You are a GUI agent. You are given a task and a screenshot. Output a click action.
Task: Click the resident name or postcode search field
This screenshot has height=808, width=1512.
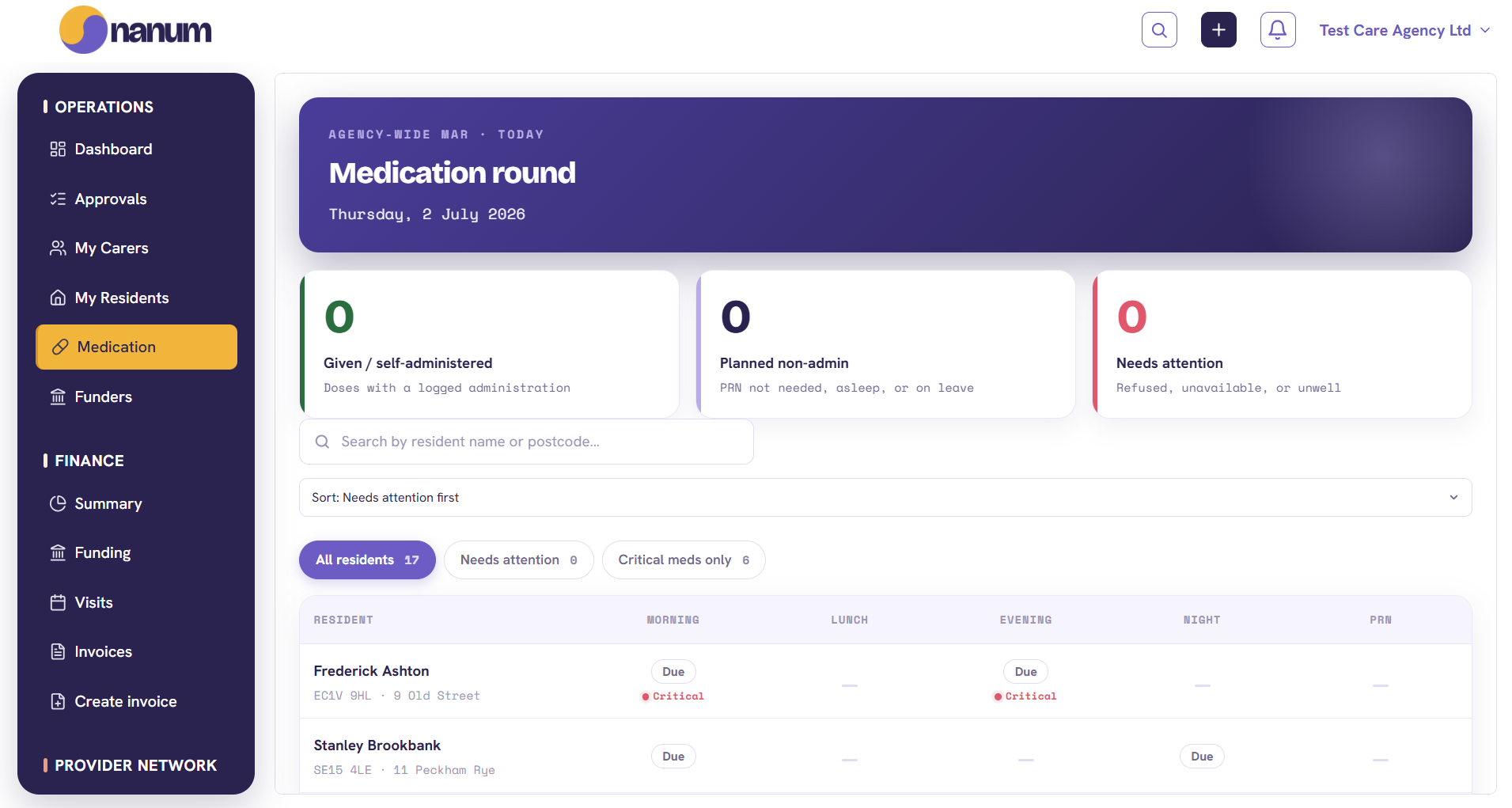(x=526, y=442)
